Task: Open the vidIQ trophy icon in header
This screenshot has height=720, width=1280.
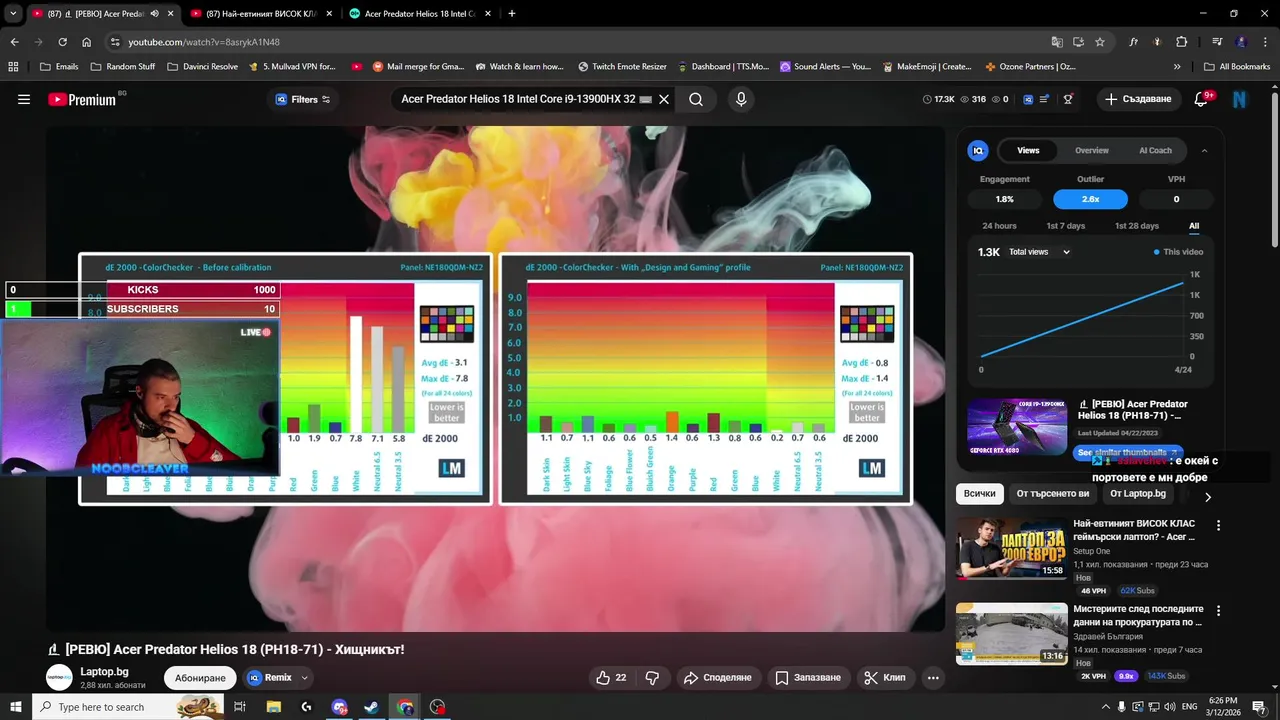Action: (1068, 99)
